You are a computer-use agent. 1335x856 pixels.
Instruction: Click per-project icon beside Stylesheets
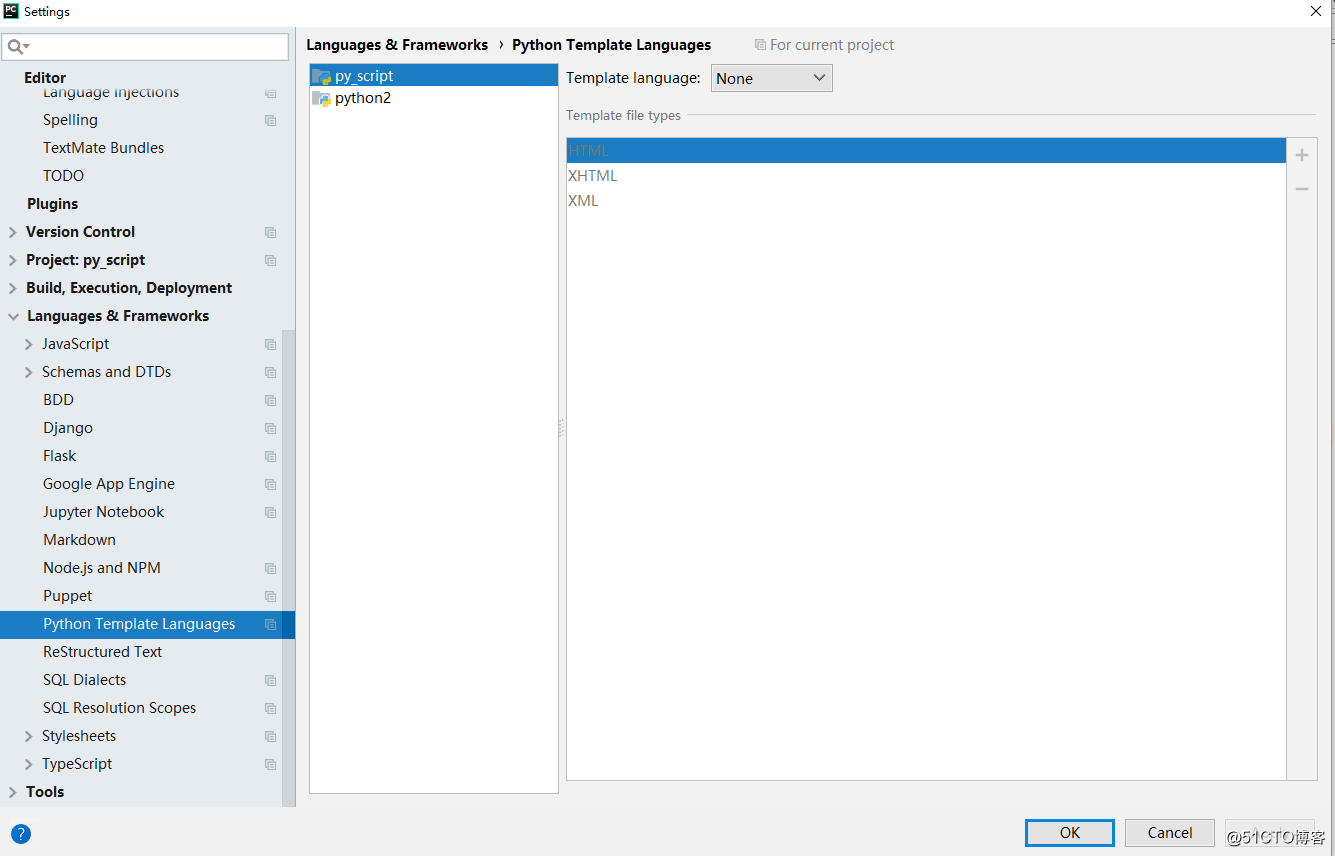[x=270, y=736]
